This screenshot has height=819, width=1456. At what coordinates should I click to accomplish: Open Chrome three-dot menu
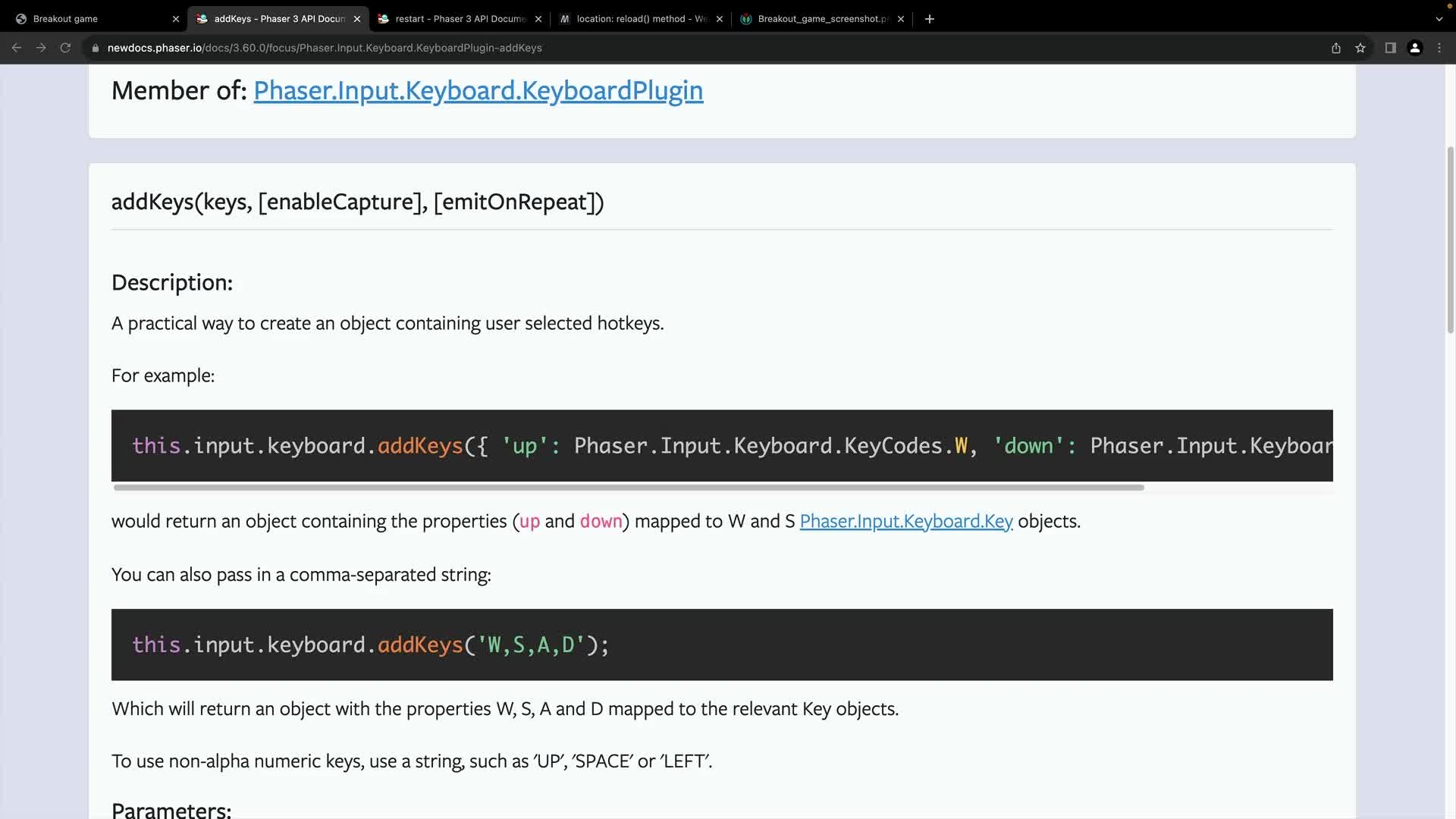pos(1439,48)
